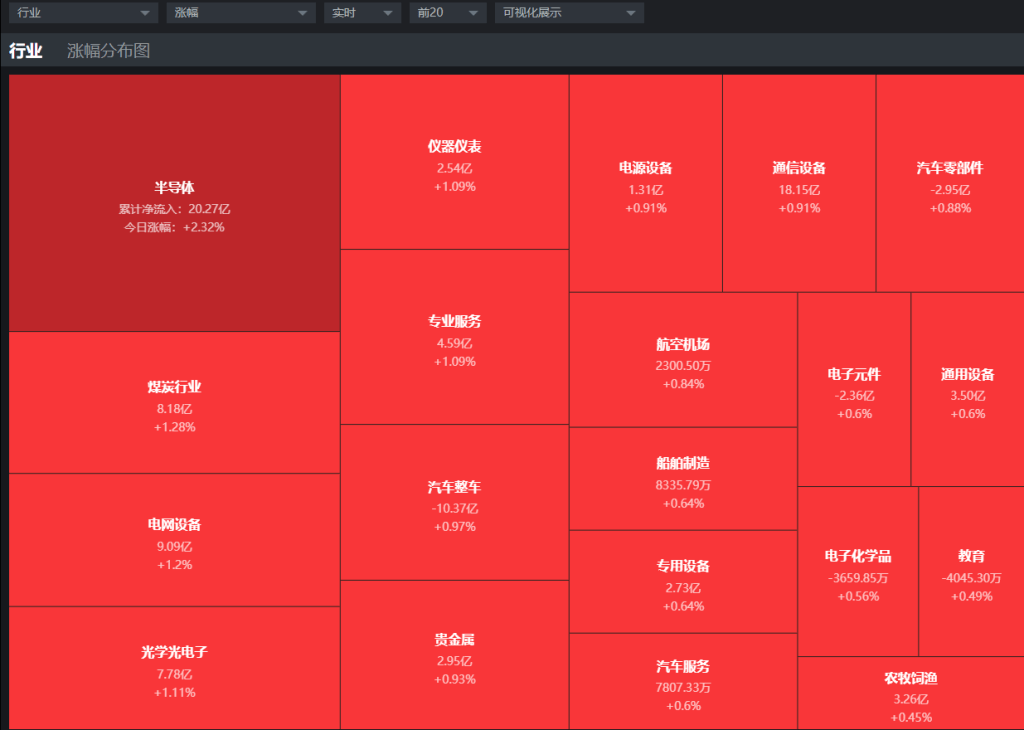Select the 煤炭行业 sector tile
1024x730 pixels.
(x=174, y=403)
